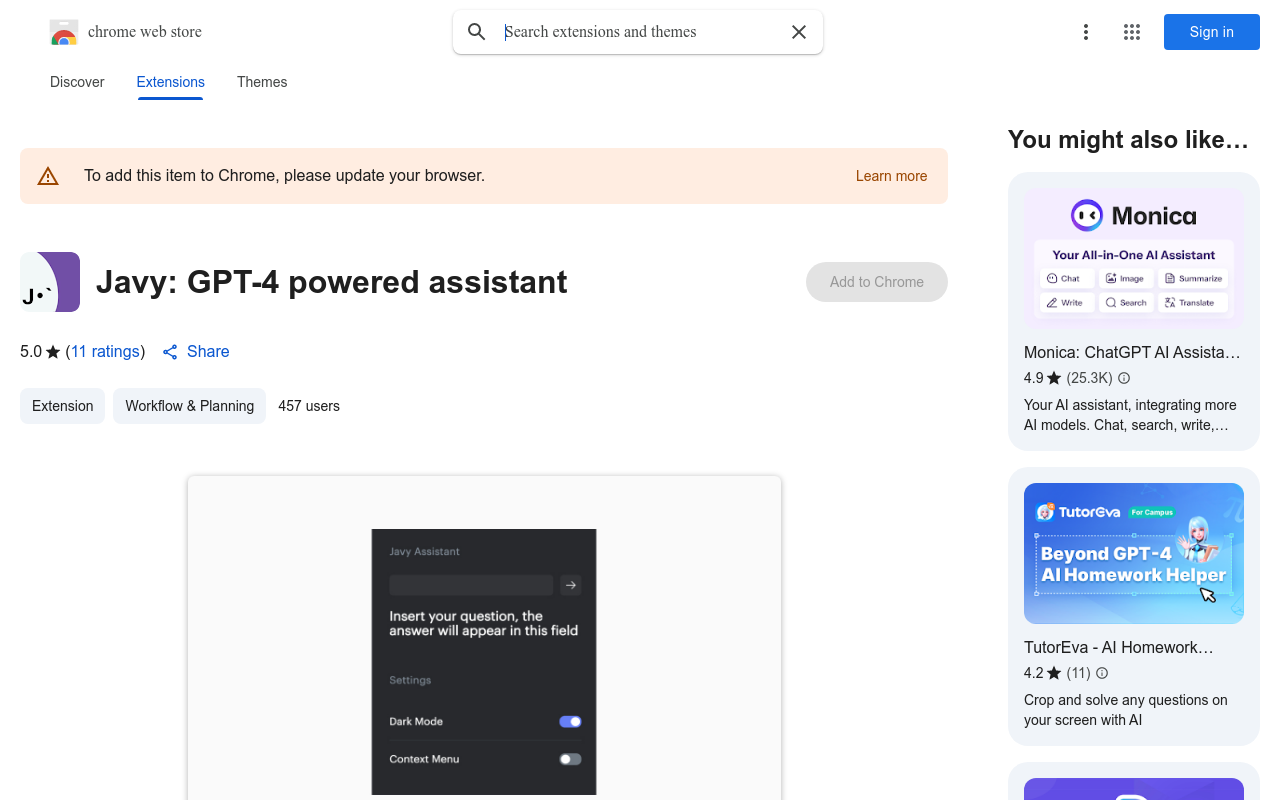Viewport: 1280px width, 800px height.
Task: Open the 11 ratings link
Action: pos(105,352)
